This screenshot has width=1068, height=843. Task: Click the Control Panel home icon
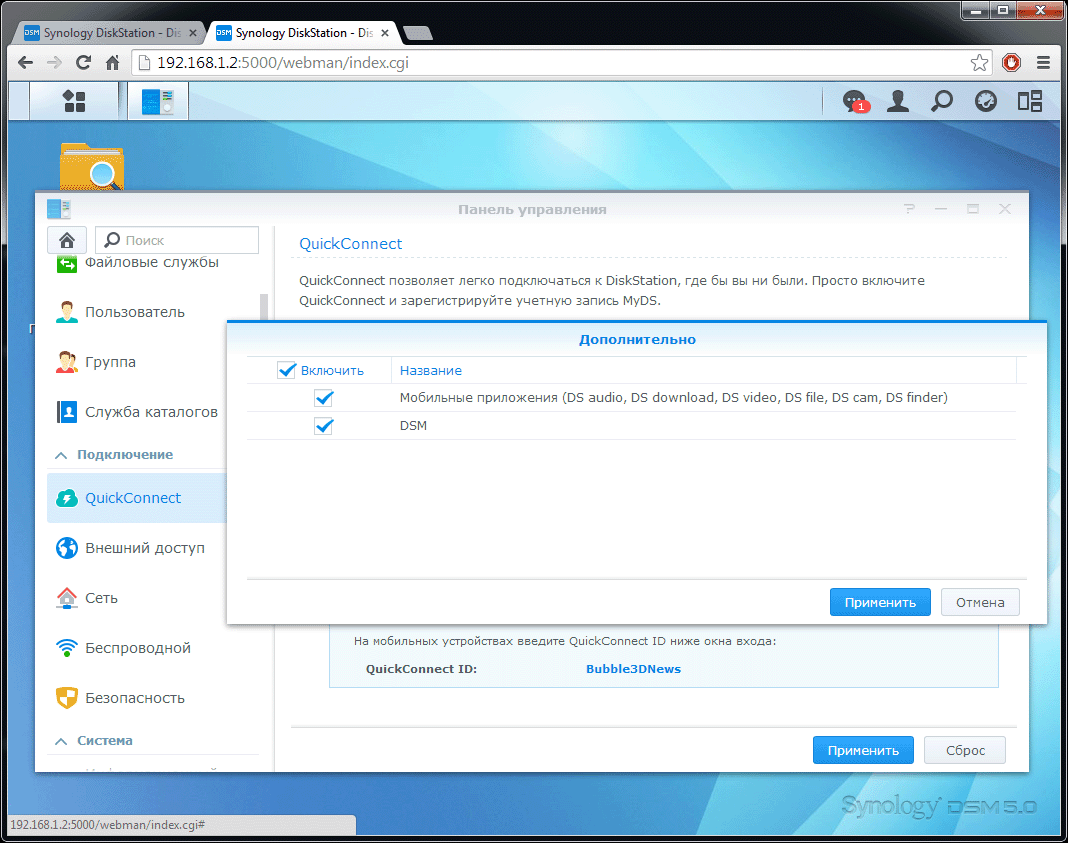click(x=67, y=240)
